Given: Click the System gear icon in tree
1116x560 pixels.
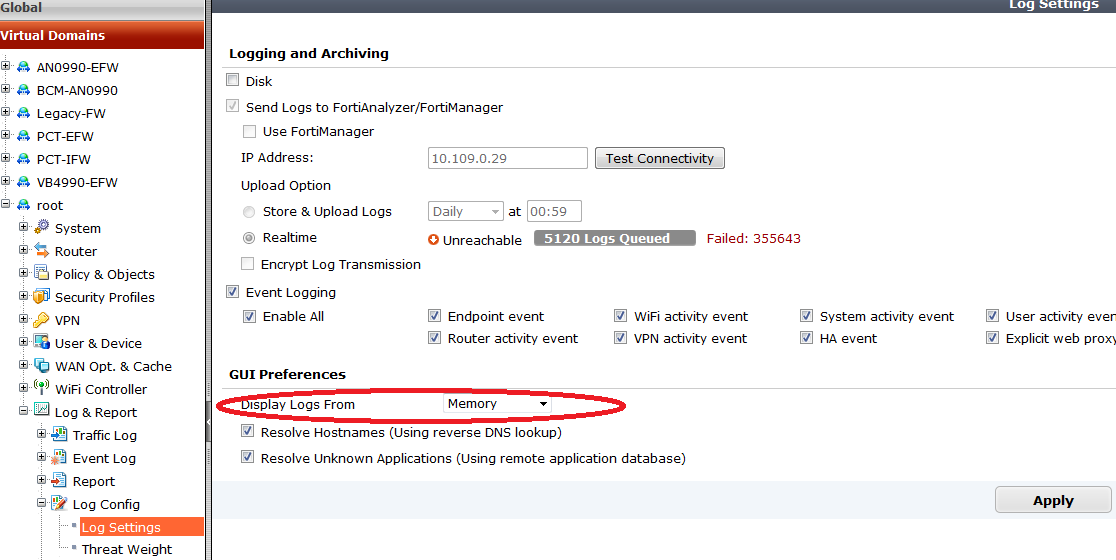Looking at the screenshot, I should pos(42,228).
